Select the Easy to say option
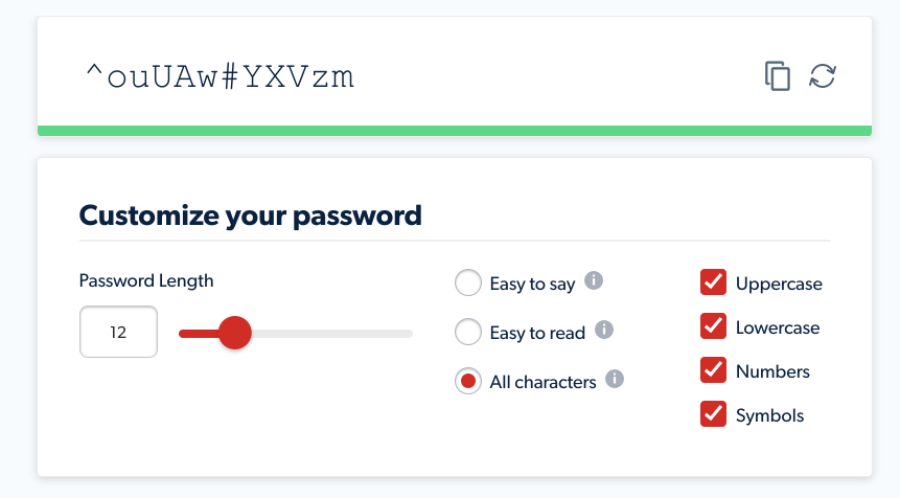 click(x=468, y=283)
